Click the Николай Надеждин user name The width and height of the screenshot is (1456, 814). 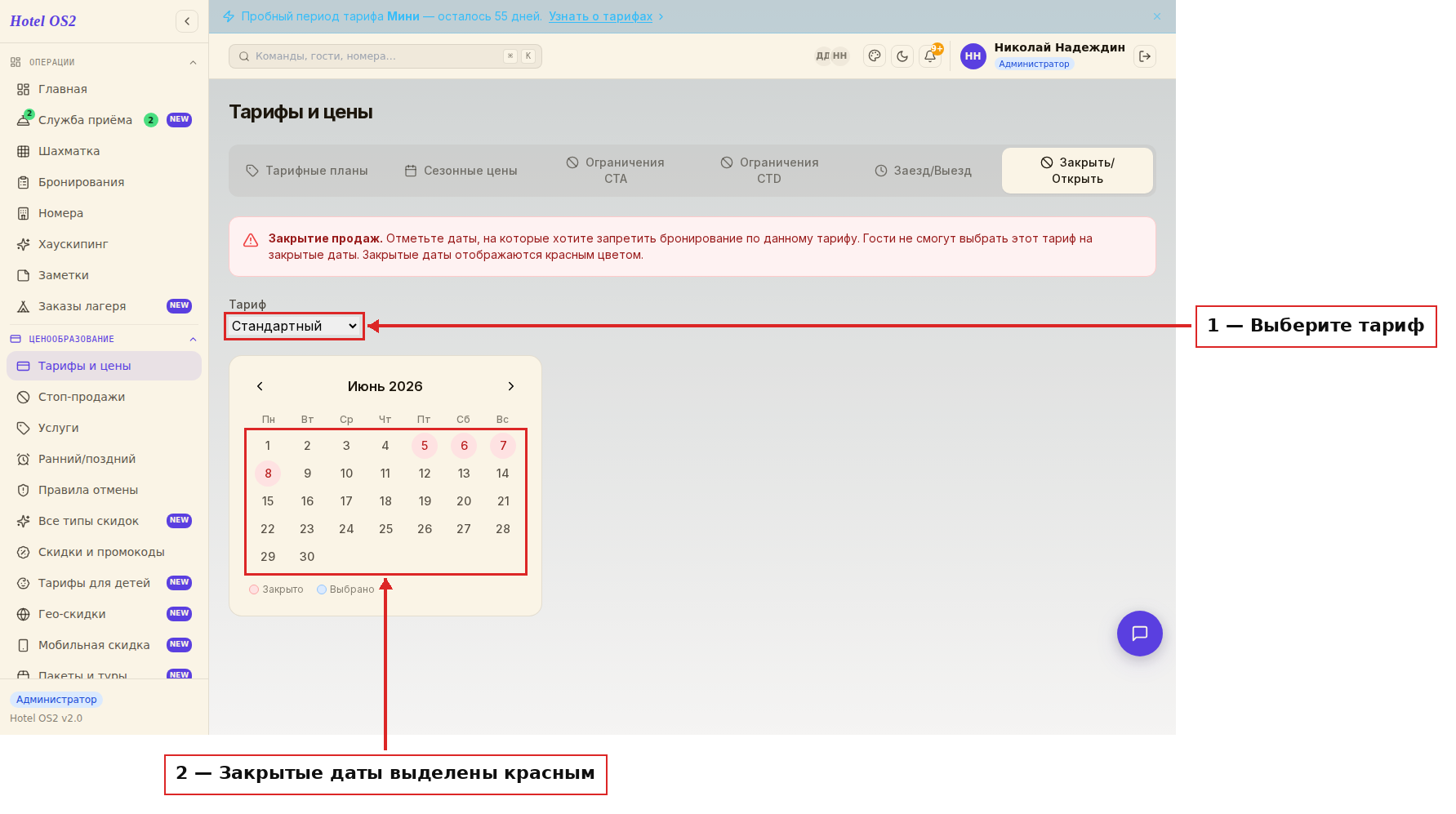click(x=1059, y=47)
